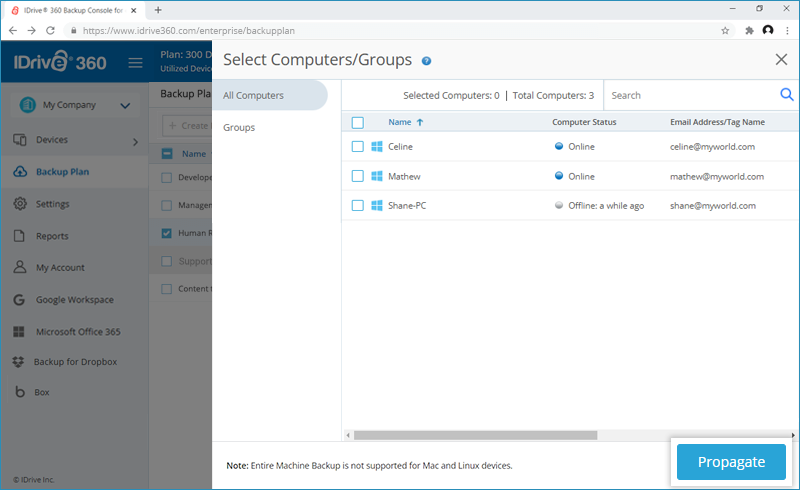Click the Backup for Dropbox icon
This screenshot has height=490, width=800.
coord(20,361)
